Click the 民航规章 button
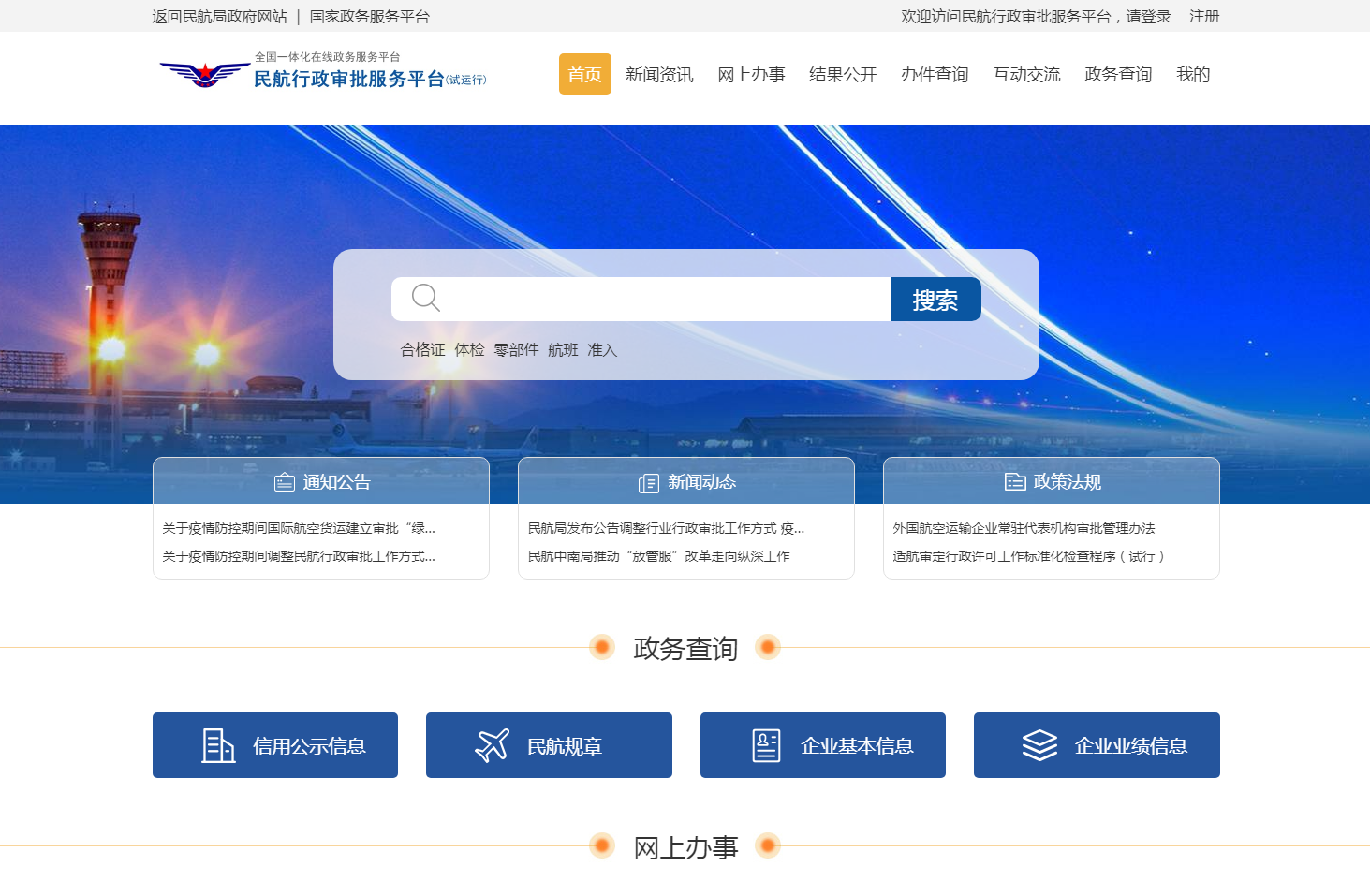 [549, 745]
